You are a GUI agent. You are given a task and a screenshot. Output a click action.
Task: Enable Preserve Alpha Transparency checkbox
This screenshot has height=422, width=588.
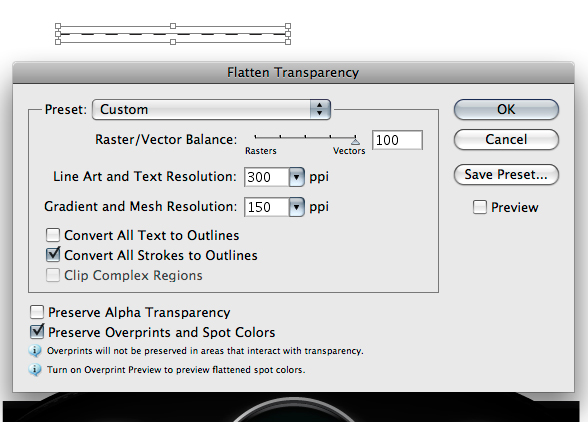click(x=37, y=312)
